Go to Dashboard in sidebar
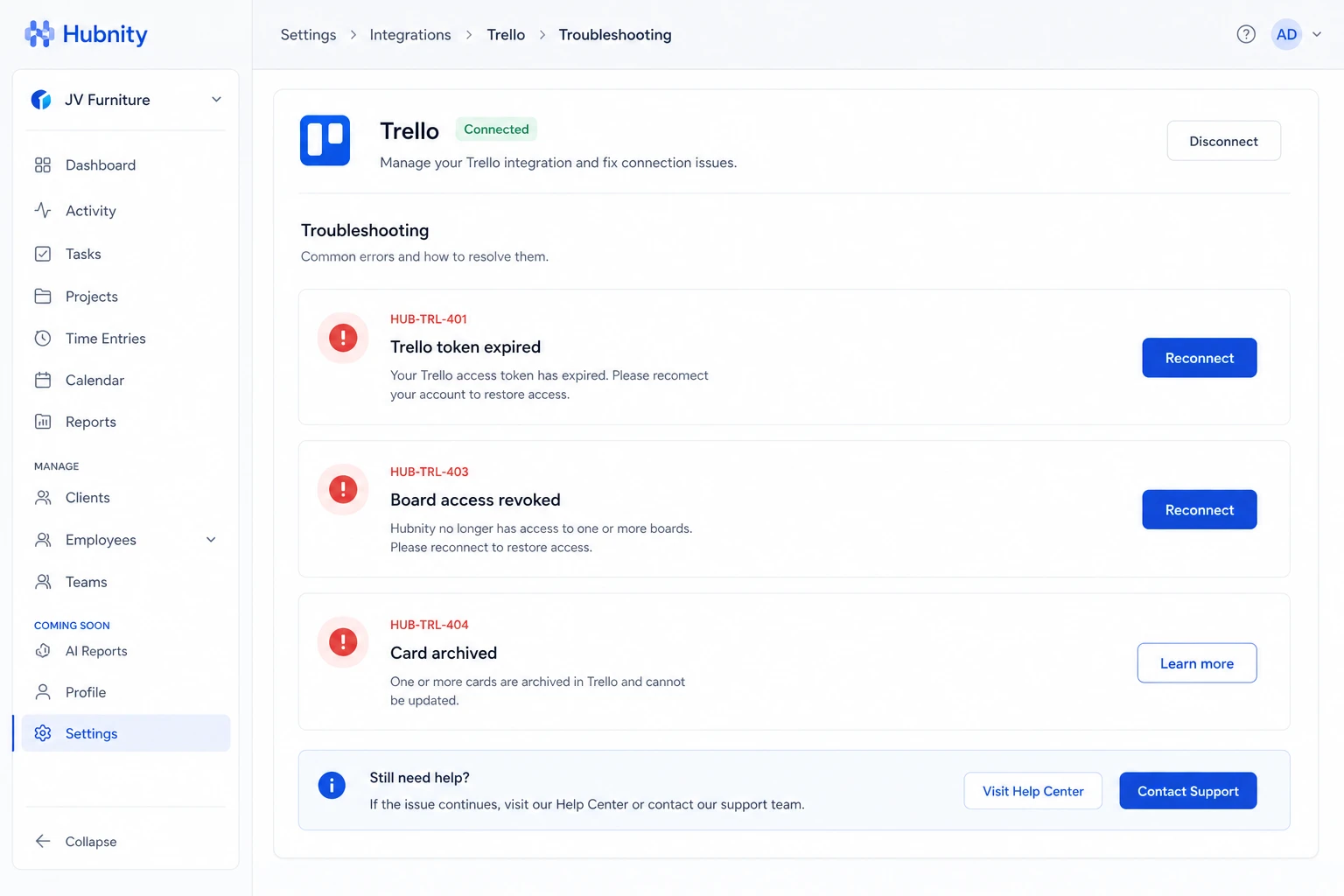Image resolution: width=1344 pixels, height=896 pixels. (x=126, y=165)
